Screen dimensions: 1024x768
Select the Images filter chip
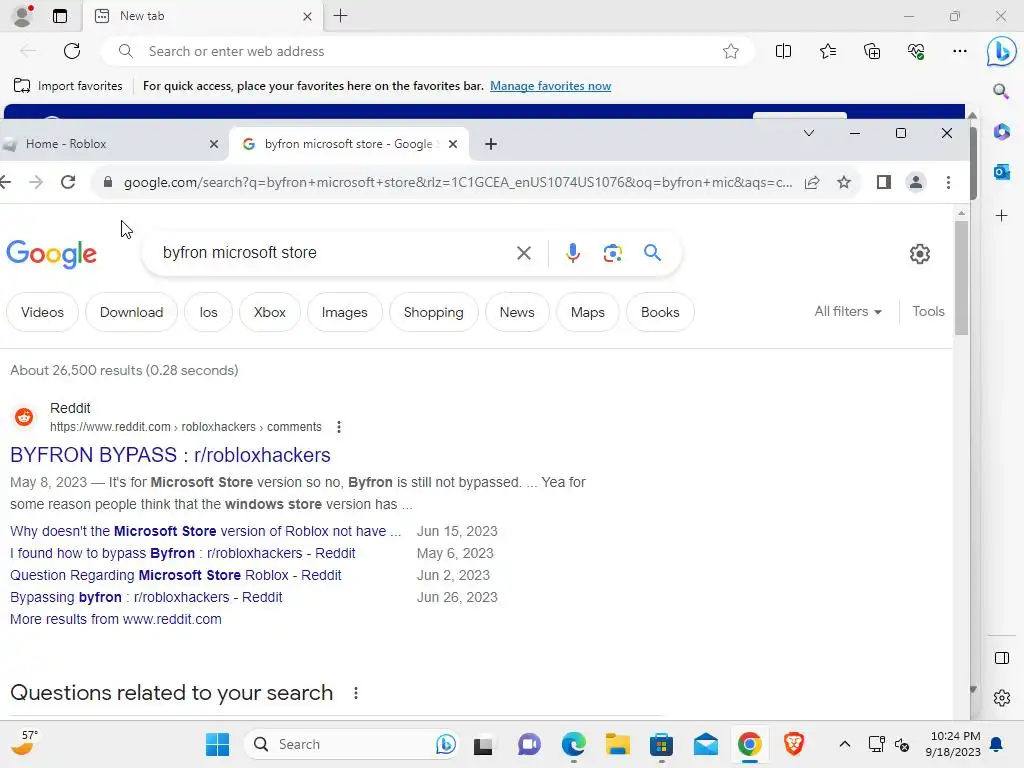click(344, 312)
